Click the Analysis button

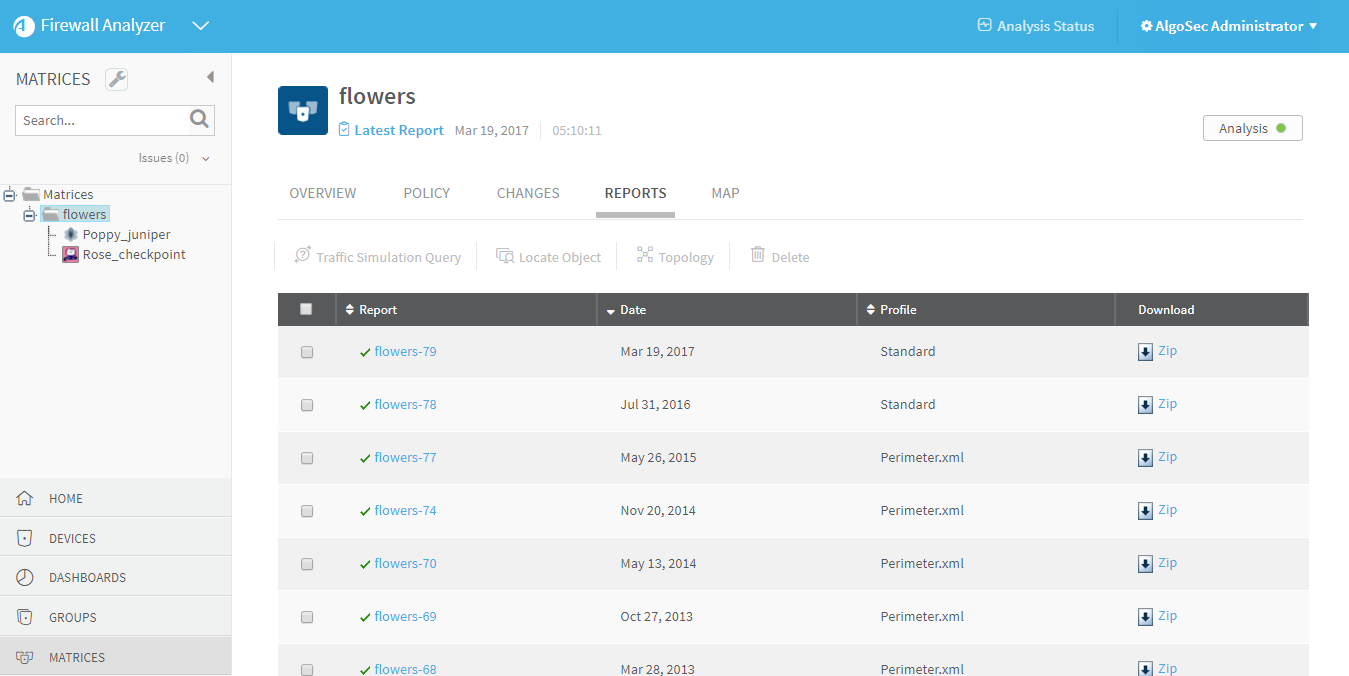coord(1252,128)
